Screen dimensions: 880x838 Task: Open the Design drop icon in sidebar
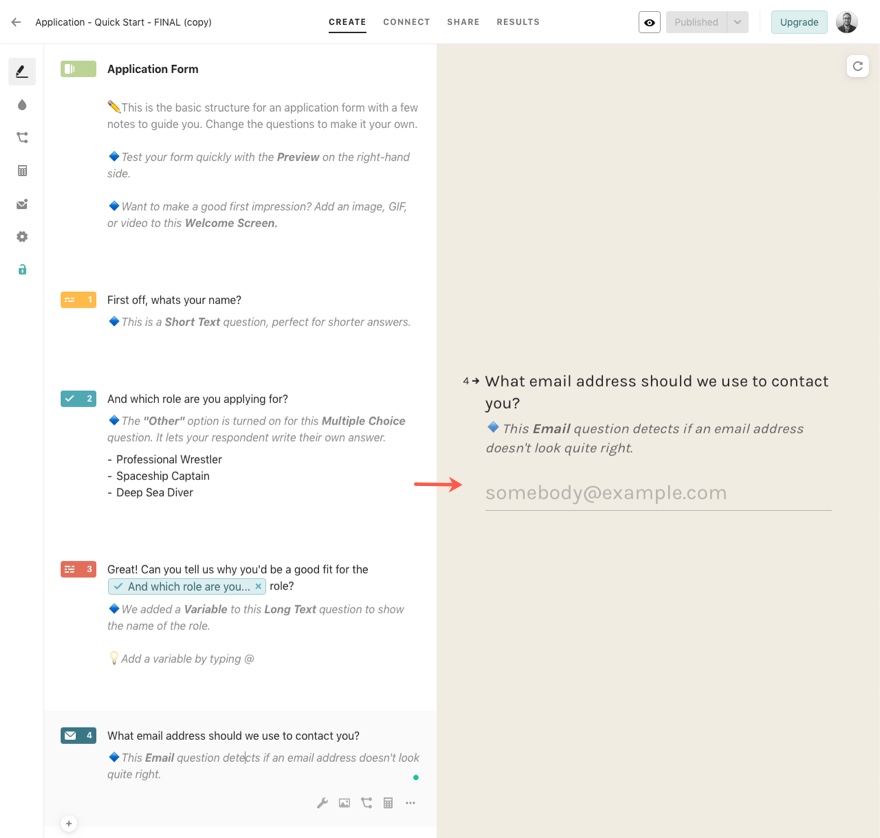coord(22,105)
